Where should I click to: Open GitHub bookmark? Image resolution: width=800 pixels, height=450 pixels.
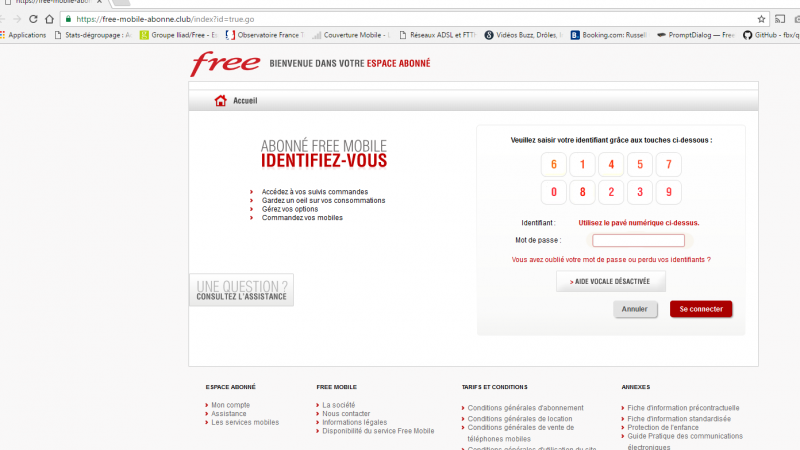(x=771, y=35)
